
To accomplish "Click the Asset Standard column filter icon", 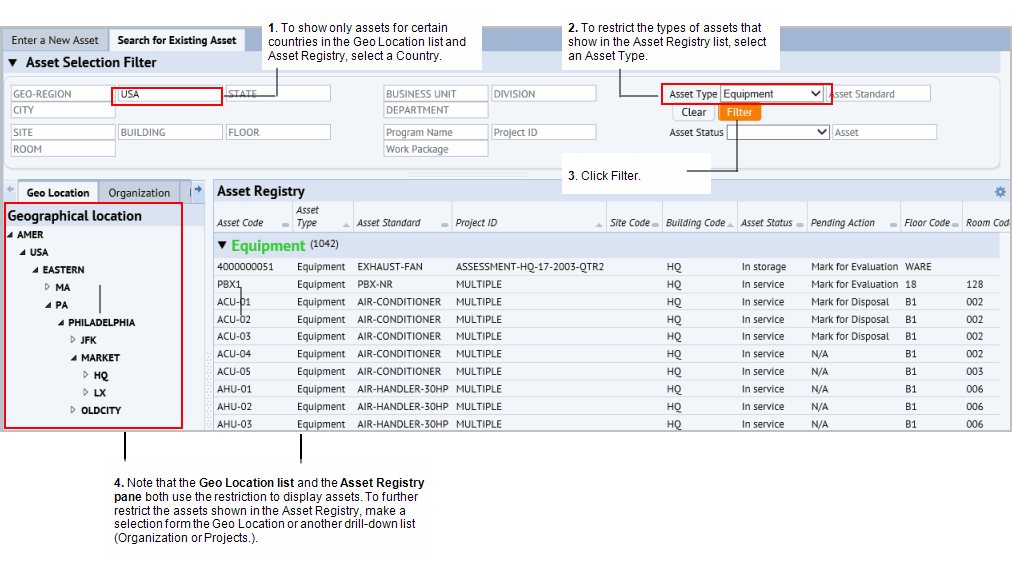I will coord(444,224).
